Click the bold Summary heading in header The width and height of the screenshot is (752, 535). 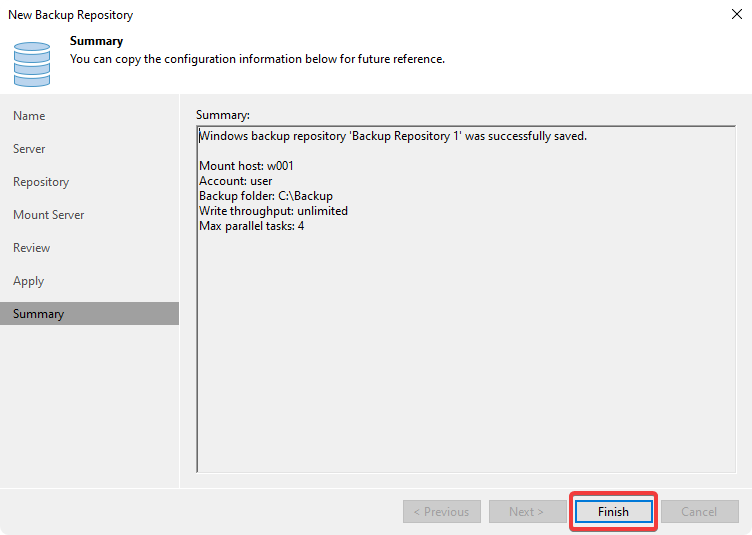tap(96, 42)
